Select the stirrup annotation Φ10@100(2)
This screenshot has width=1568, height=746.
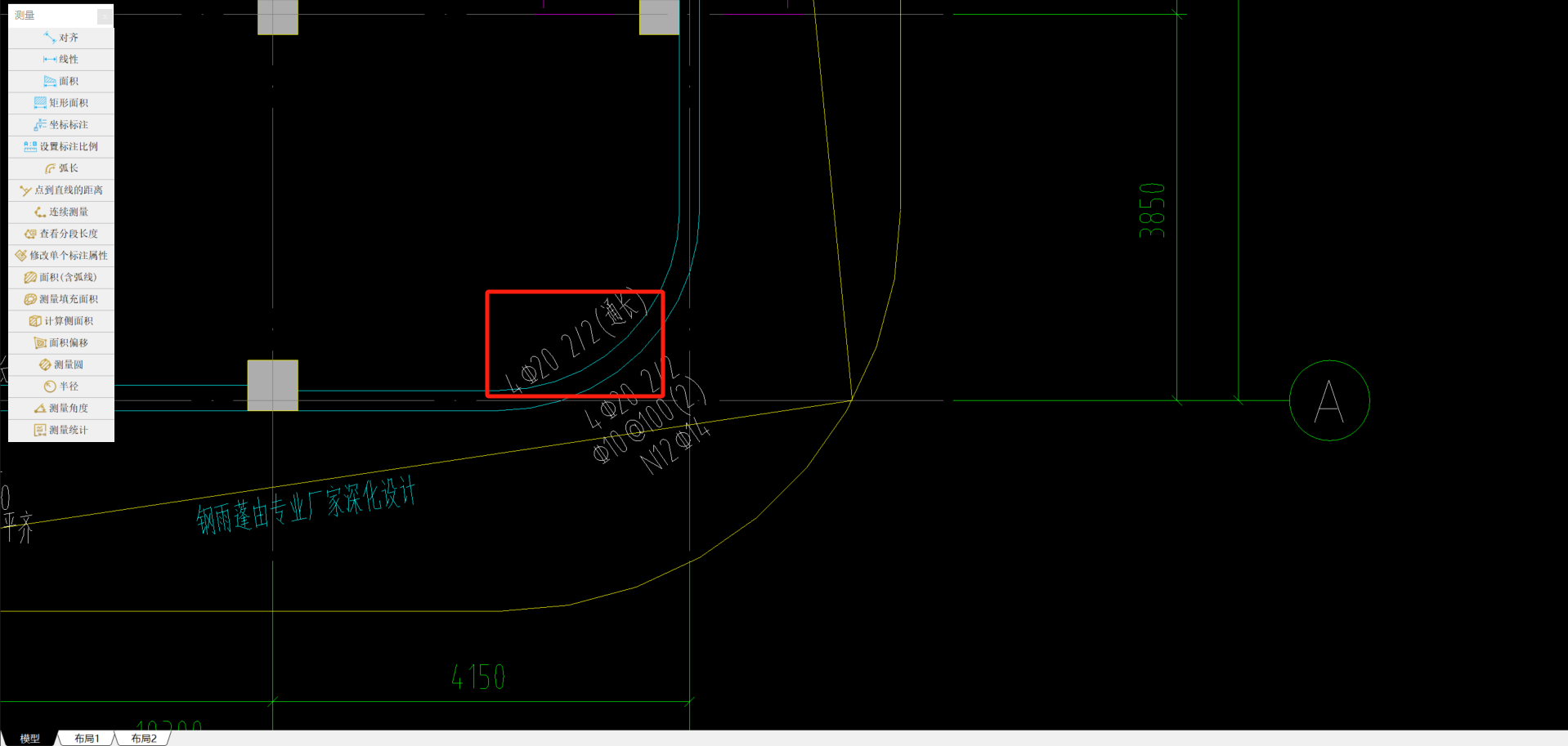pyautogui.click(x=648, y=419)
